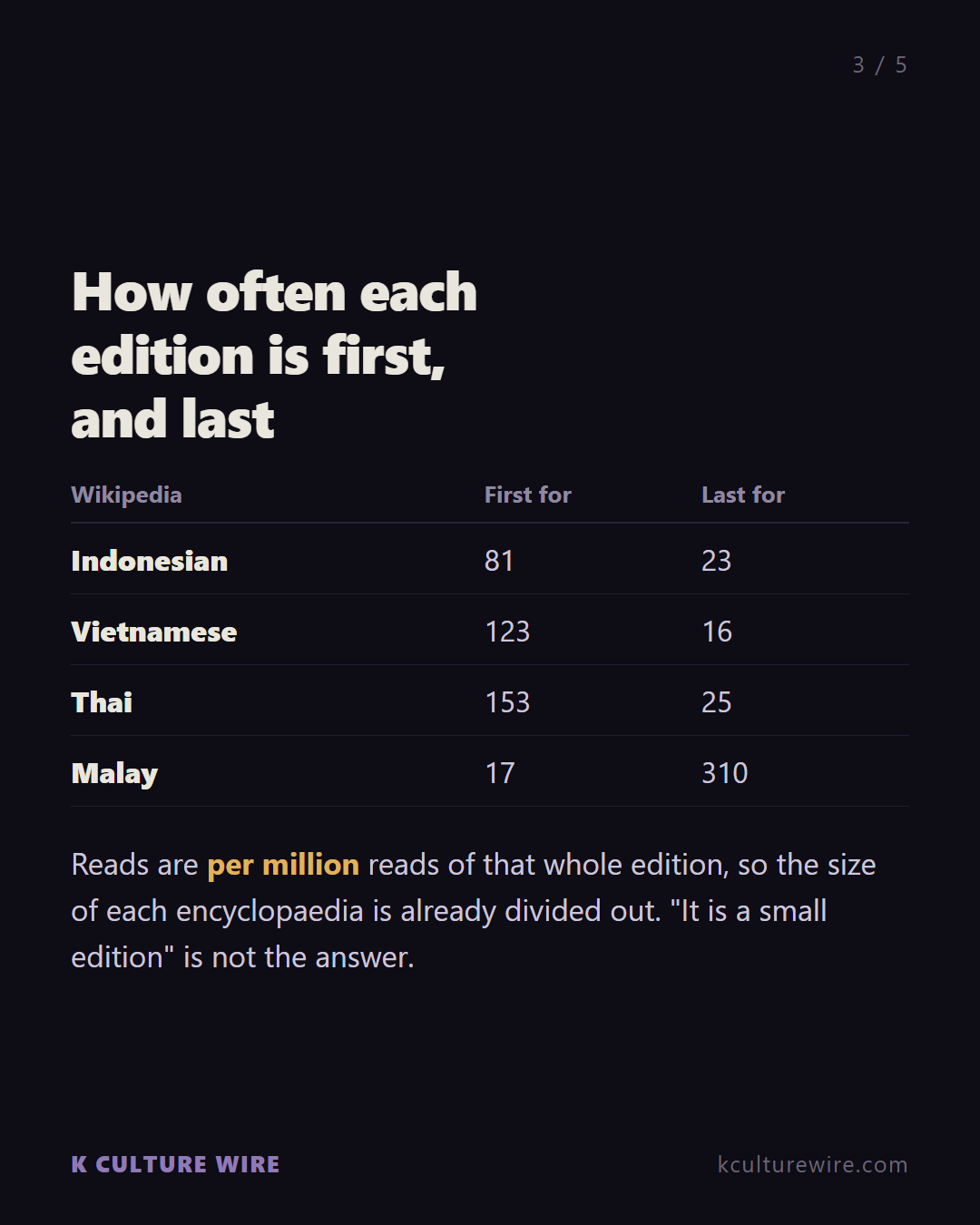Select the Malay row label
Viewport: 980px width, 1225px height.
point(114,773)
